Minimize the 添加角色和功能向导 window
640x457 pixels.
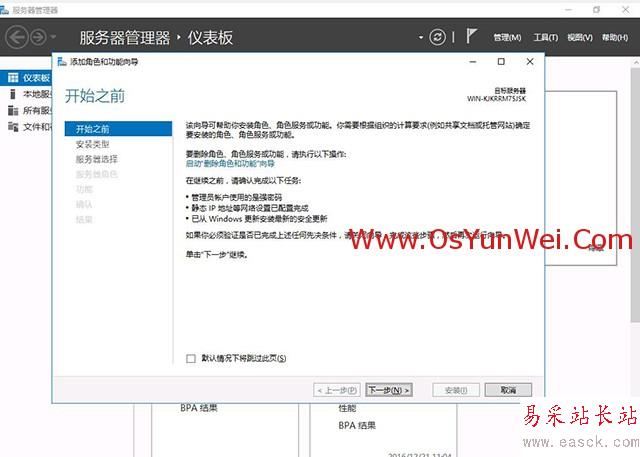click(x=473, y=62)
